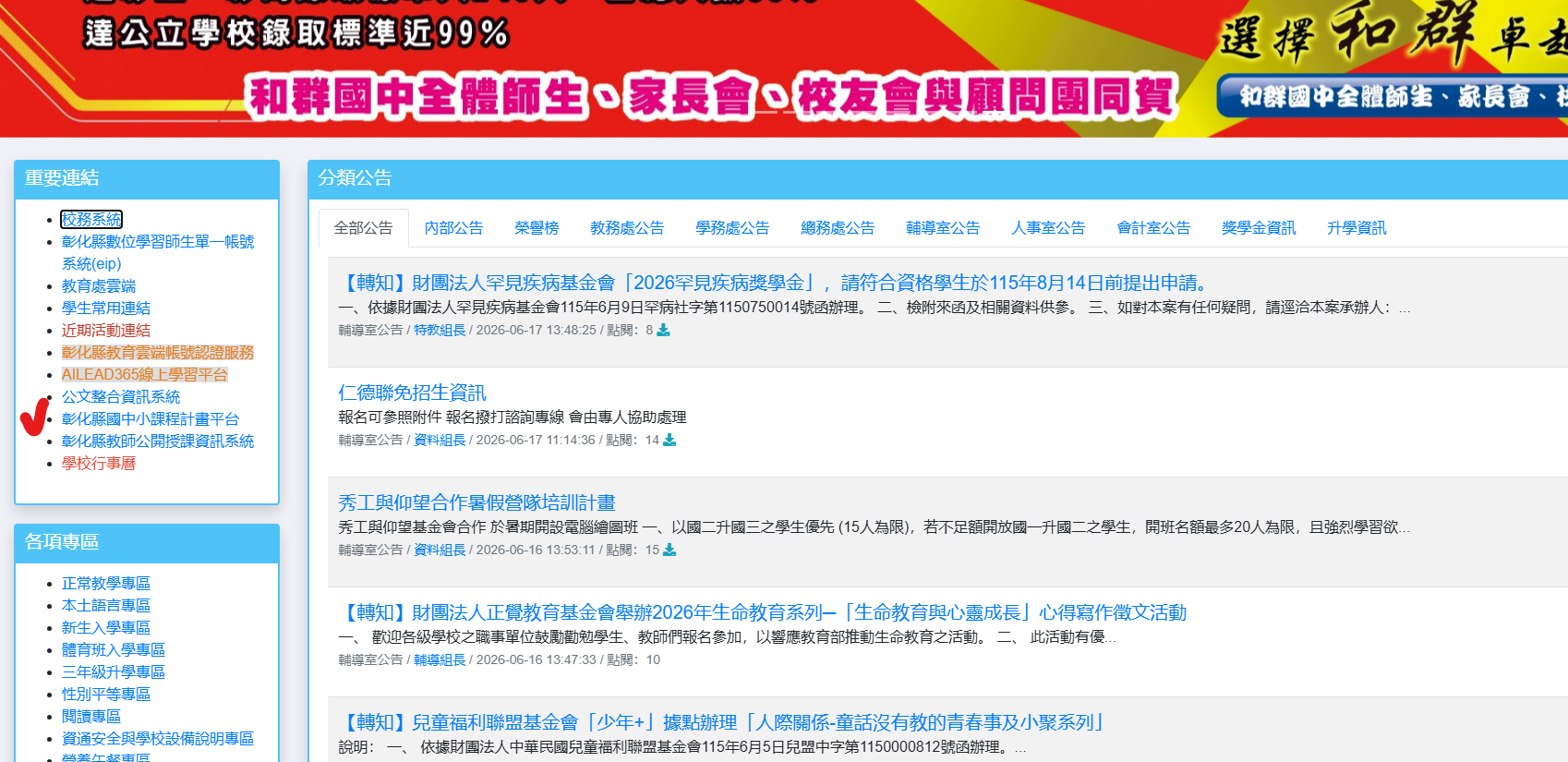Download attachment for the 秀工與仰望 camp post
The image size is (1568, 762).
click(x=669, y=550)
